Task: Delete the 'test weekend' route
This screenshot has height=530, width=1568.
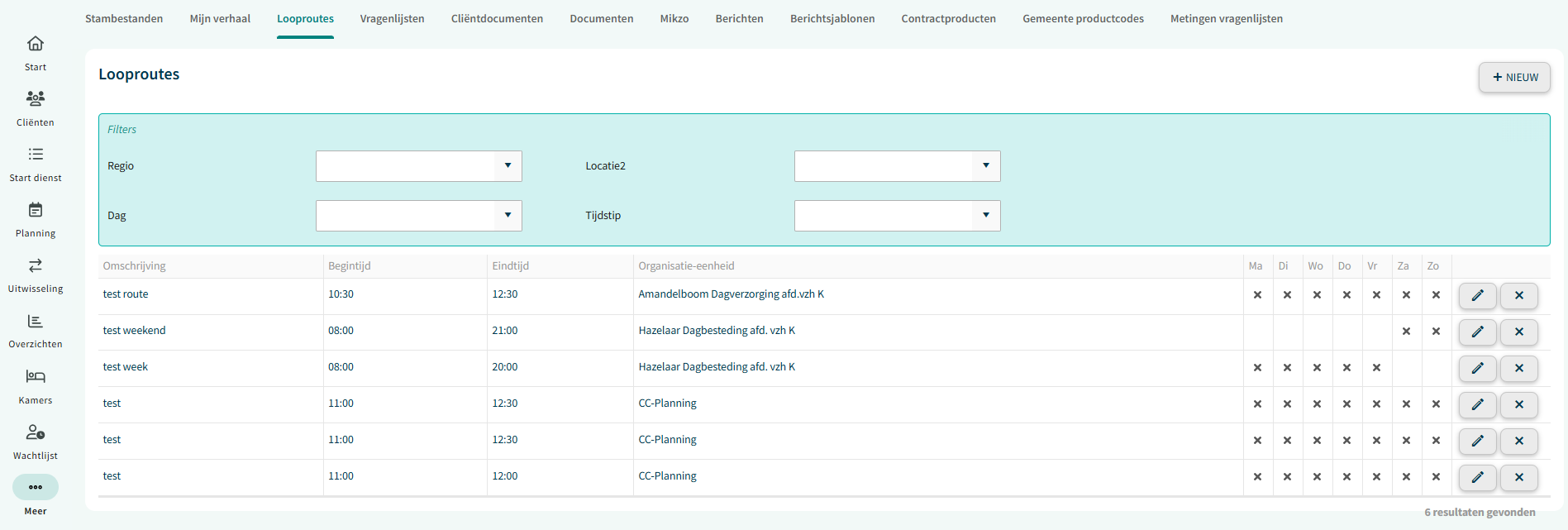Action: click(x=1519, y=332)
